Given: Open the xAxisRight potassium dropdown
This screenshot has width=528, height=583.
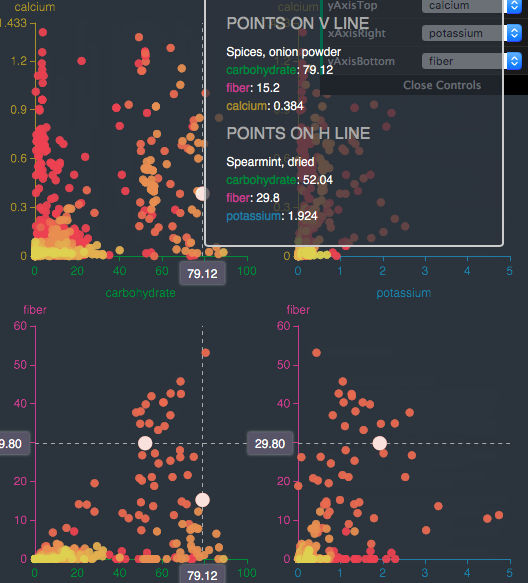Looking at the screenshot, I should [x=471, y=33].
